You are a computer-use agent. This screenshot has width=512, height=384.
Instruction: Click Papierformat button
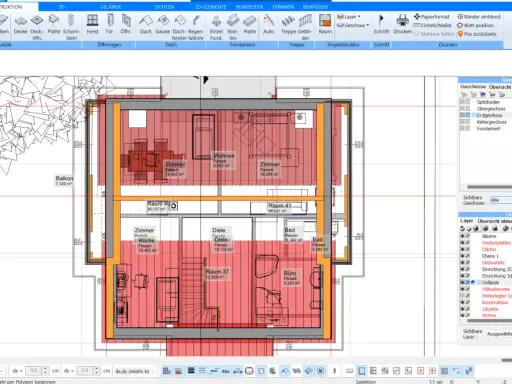(x=431, y=17)
